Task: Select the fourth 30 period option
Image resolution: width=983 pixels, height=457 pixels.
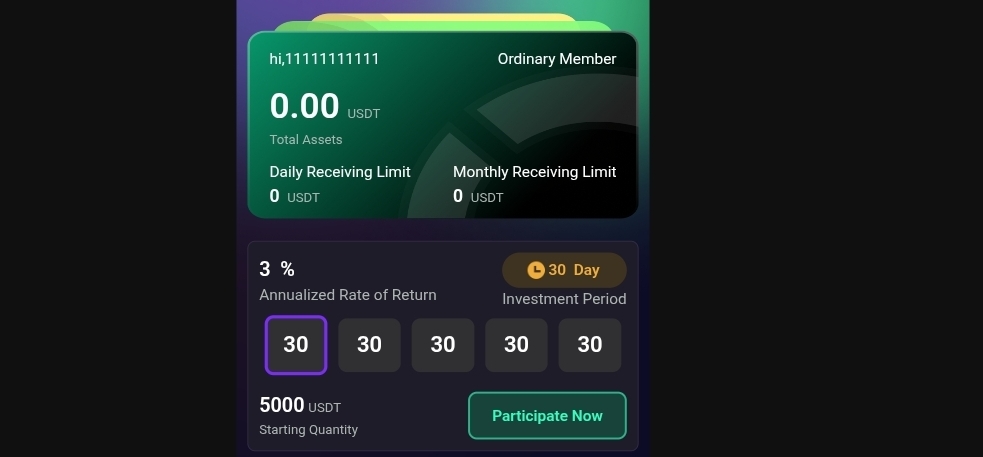Action: click(516, 345)
